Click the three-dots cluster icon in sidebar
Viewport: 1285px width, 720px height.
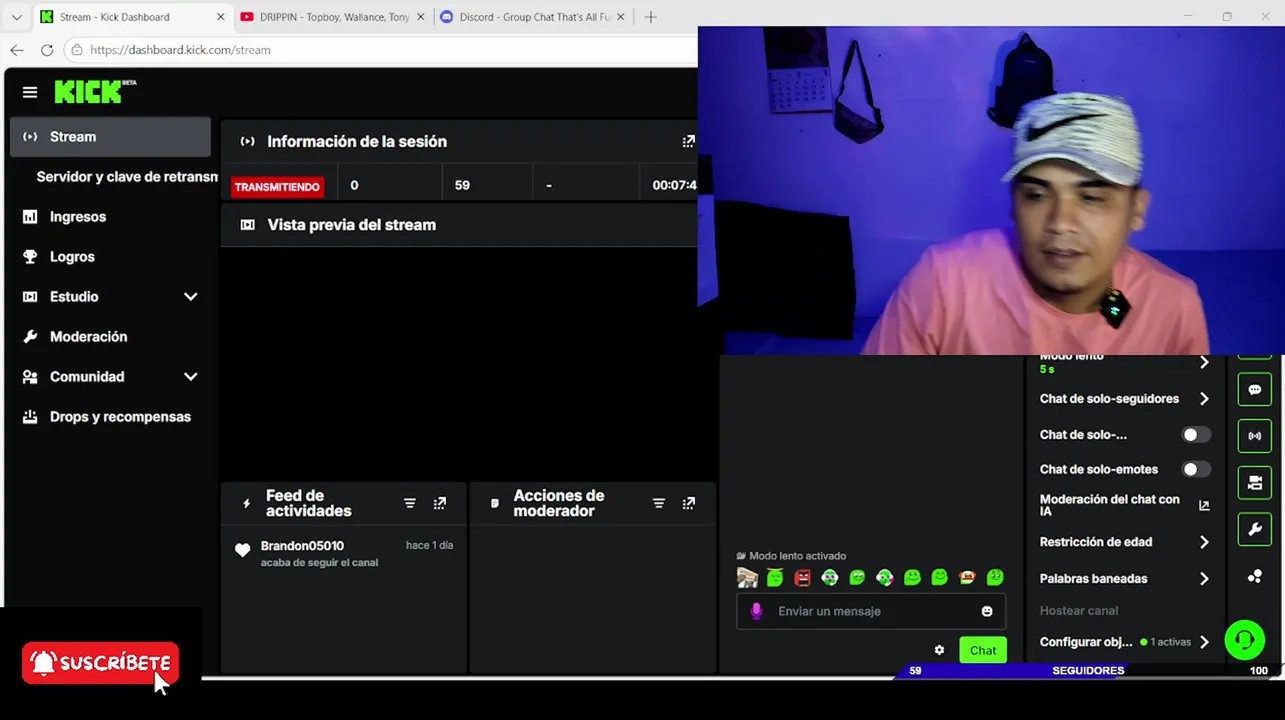[1255, 577]
